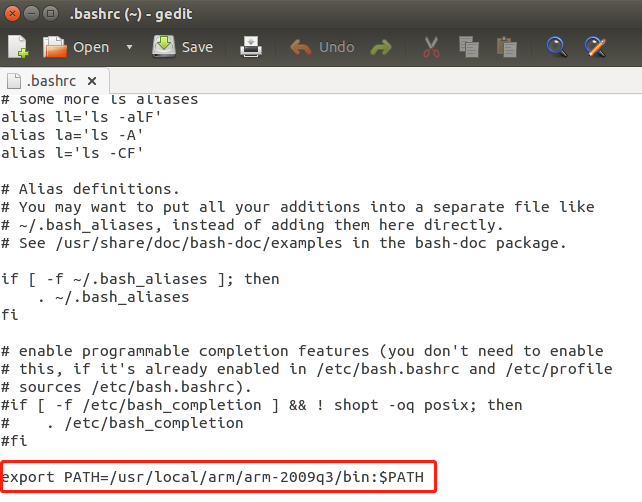Click the document icon in the .bashrc tab
Image resolution: width=642 pixels, height=502 pixels.
[14, 81]
